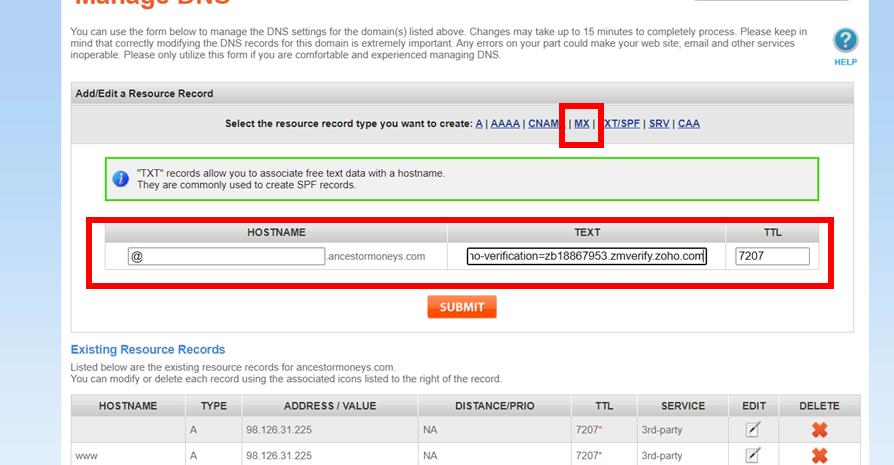Switch to the MX record type
The height and width of the screenshot is (465, 894).
tap(581, 124)
